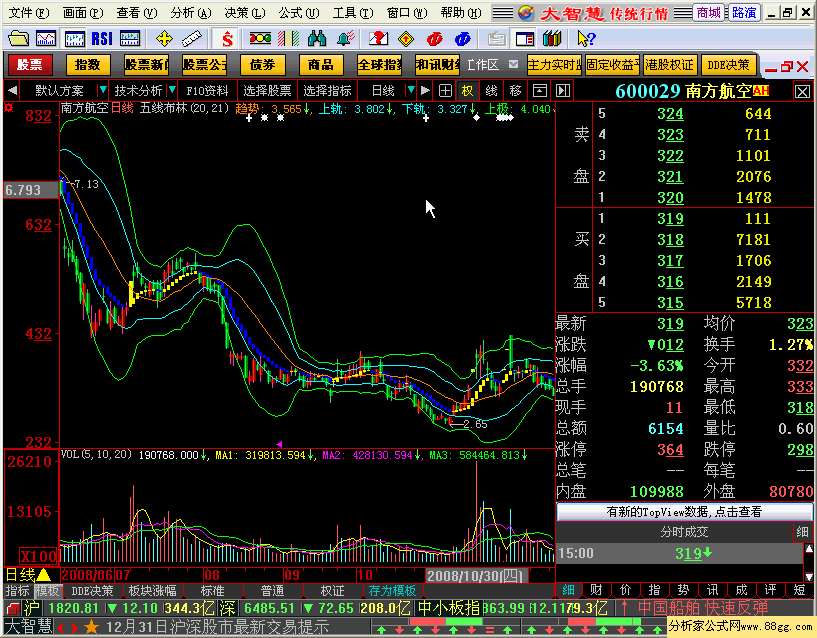Image resolution: width=817 pixels, height=638 pixels.
Task: Click the arrow question mark help icon
Action: click(586, 38)
